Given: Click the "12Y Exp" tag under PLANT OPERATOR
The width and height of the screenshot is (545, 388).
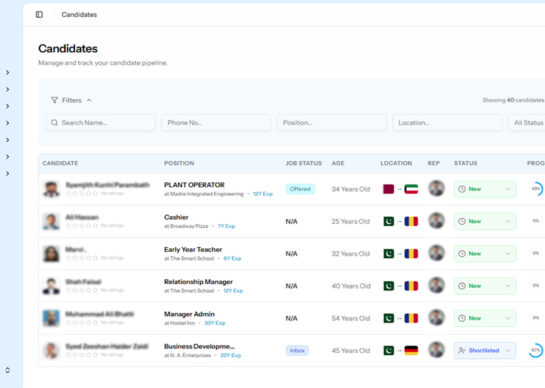Looking at the screenshot, I should coord(263,194).
